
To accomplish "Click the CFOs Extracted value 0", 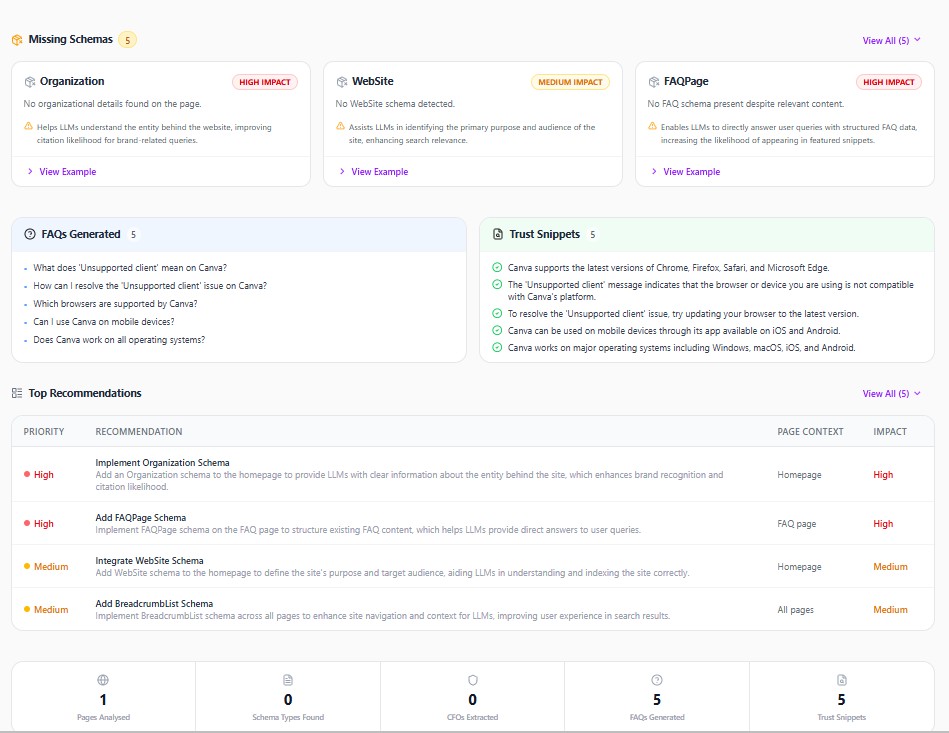I will coord(473,700).
